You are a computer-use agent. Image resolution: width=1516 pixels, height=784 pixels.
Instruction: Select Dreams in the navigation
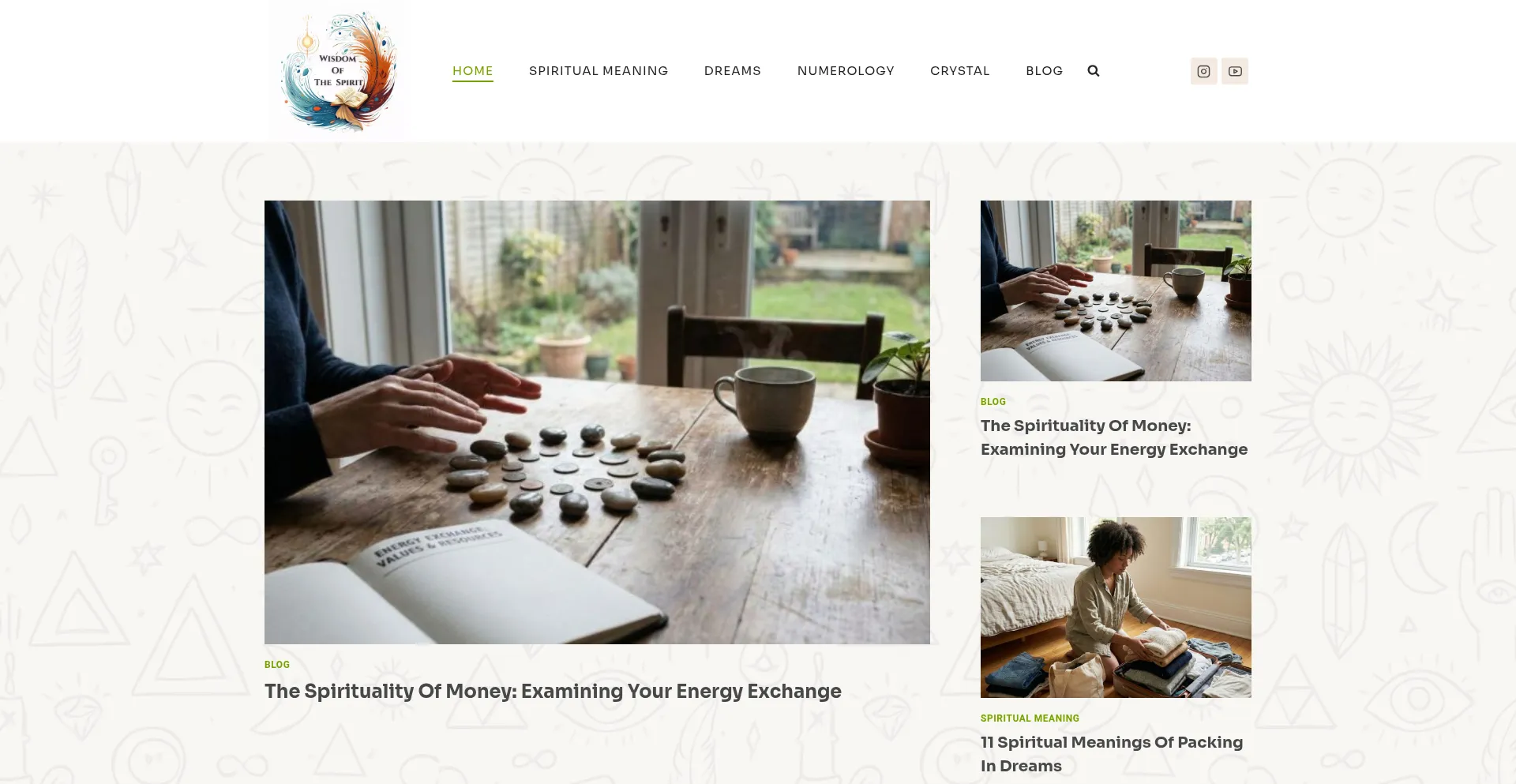(733, 71)
